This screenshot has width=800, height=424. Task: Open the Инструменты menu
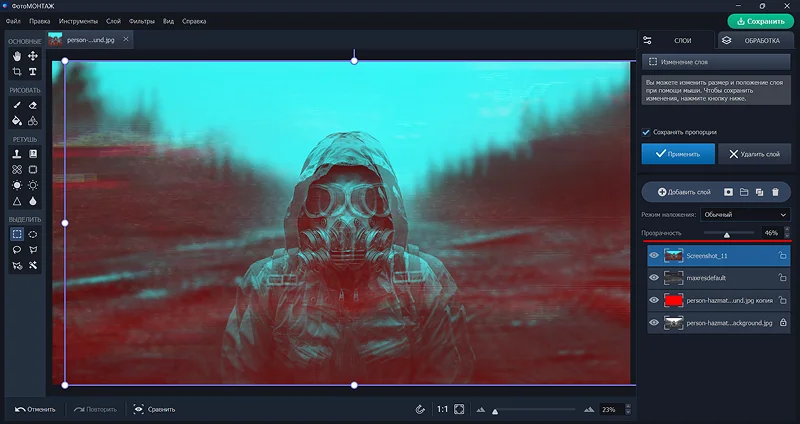(x=78, y=21)
